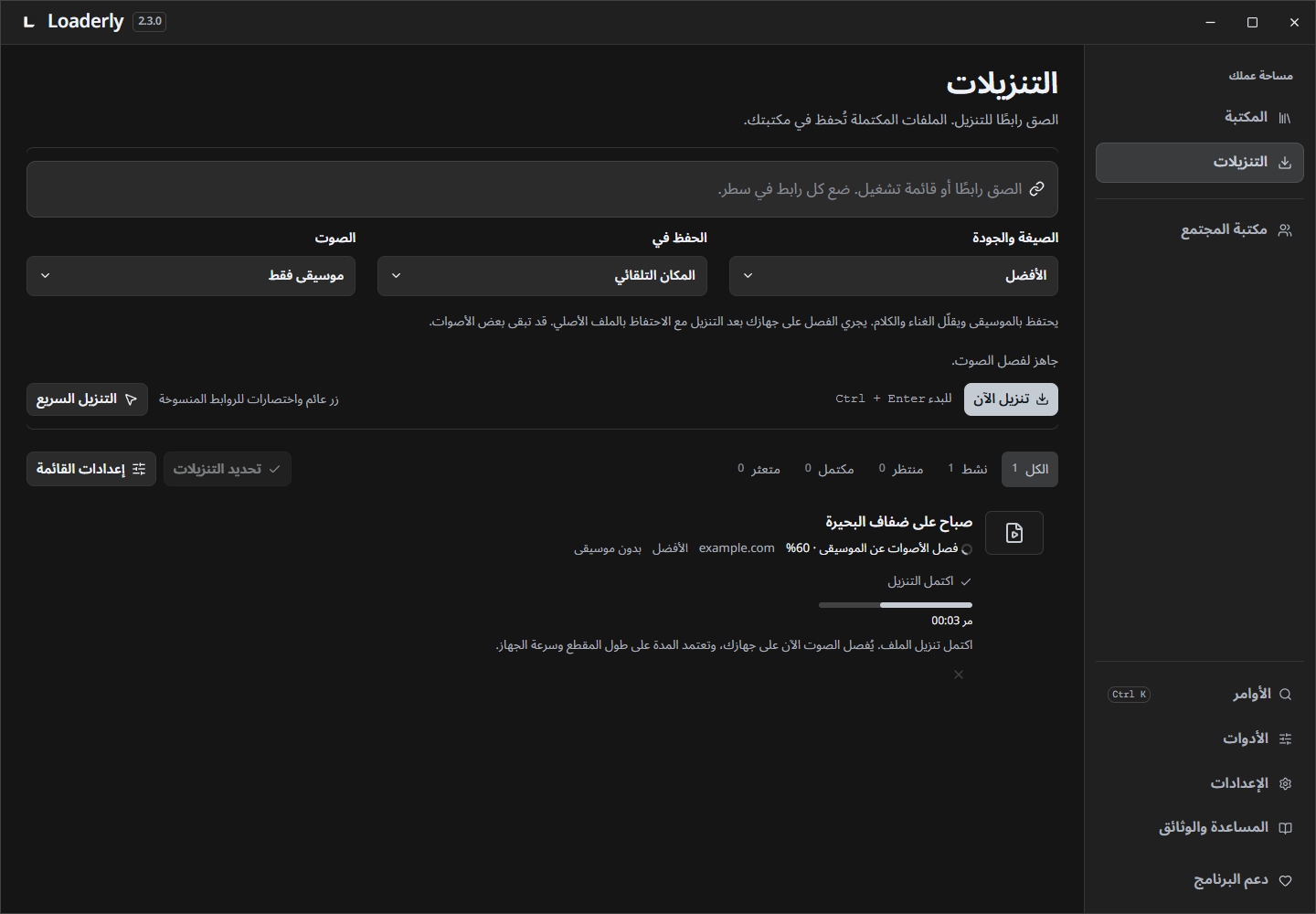Screen dimensions: 1316x914
Task: Click the book icon beside المساعدة والوثائق
Action: click(1285, 828)
